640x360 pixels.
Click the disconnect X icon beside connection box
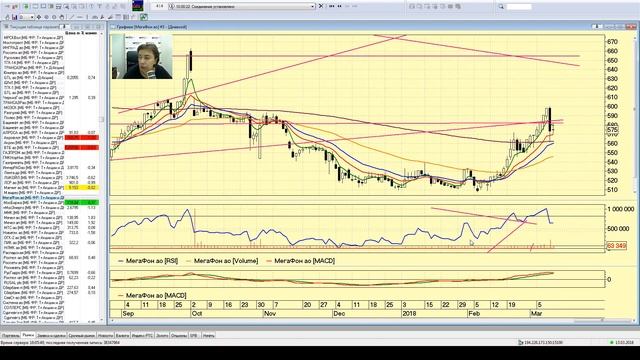point(321,7)
